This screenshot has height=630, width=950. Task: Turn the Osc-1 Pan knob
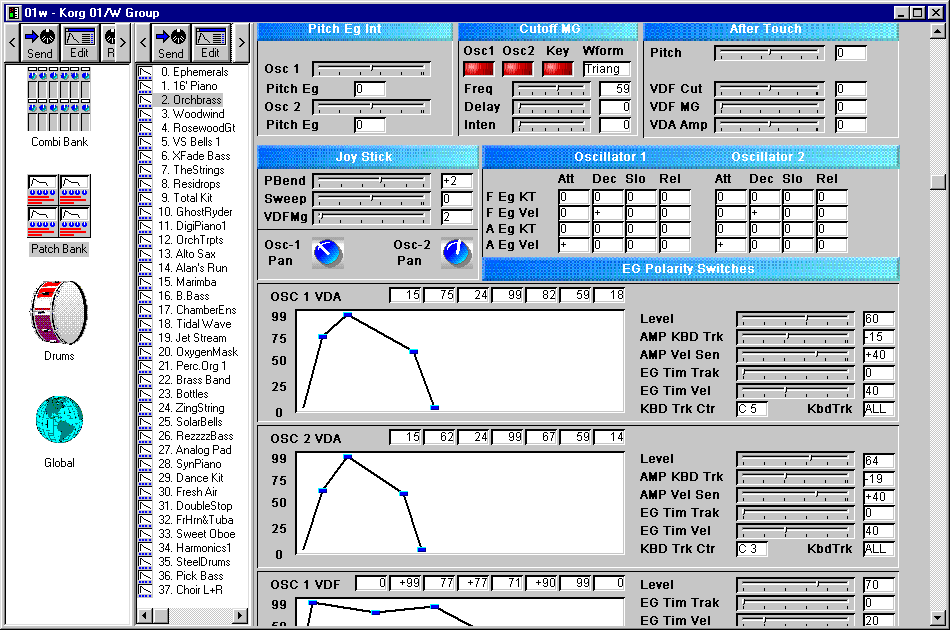(328, 253)
